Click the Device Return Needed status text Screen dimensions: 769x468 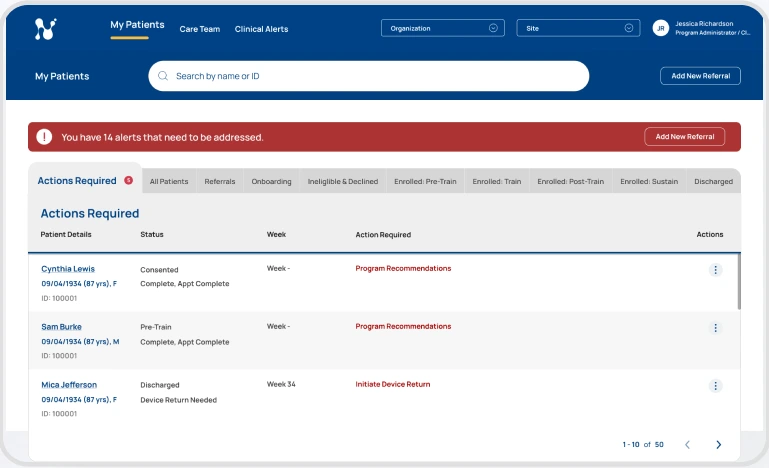coord(179,400)
